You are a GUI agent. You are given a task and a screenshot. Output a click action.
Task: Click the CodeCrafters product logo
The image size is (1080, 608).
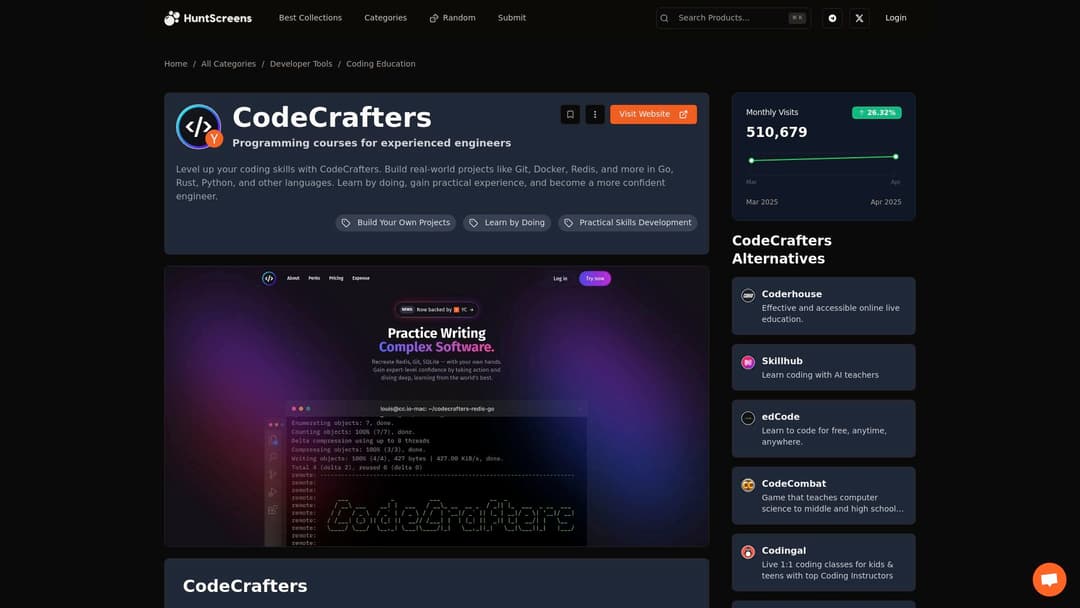(199, 127)
